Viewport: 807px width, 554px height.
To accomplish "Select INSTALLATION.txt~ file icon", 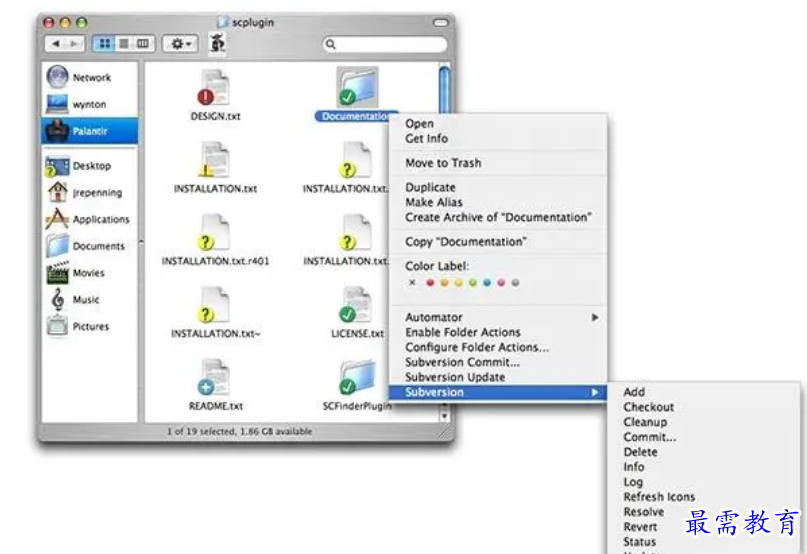I will [214, 305].
